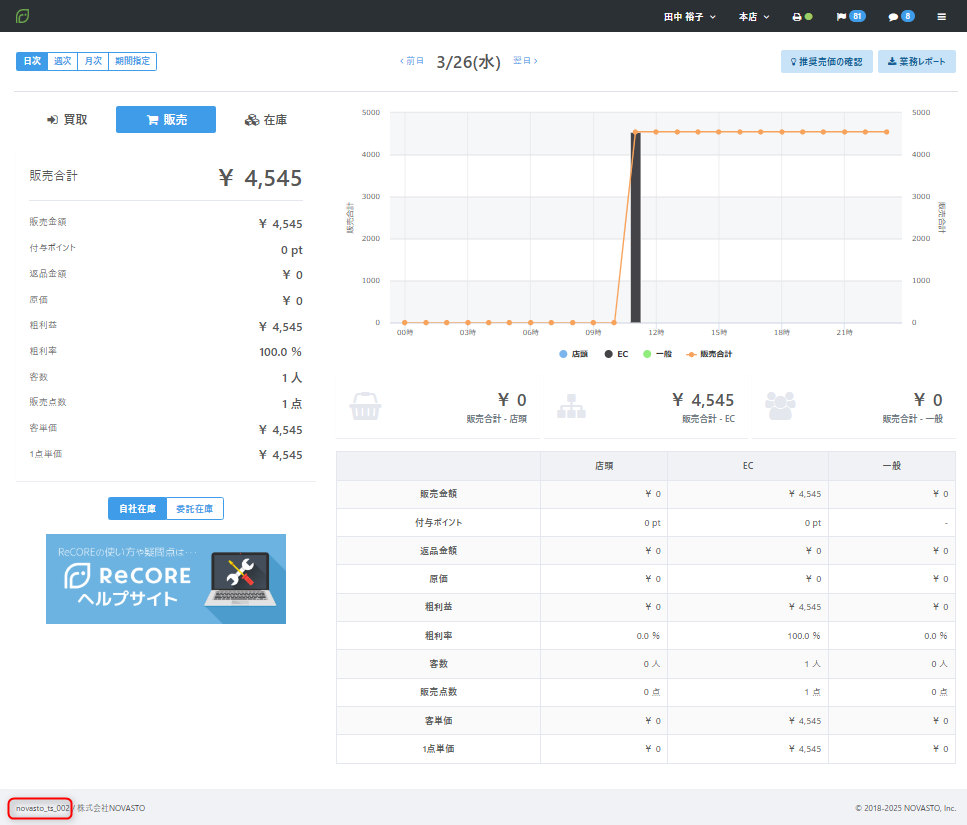Select 委託在庫 stock toggle
Screen dimensions: 967x825
[195, 509]
